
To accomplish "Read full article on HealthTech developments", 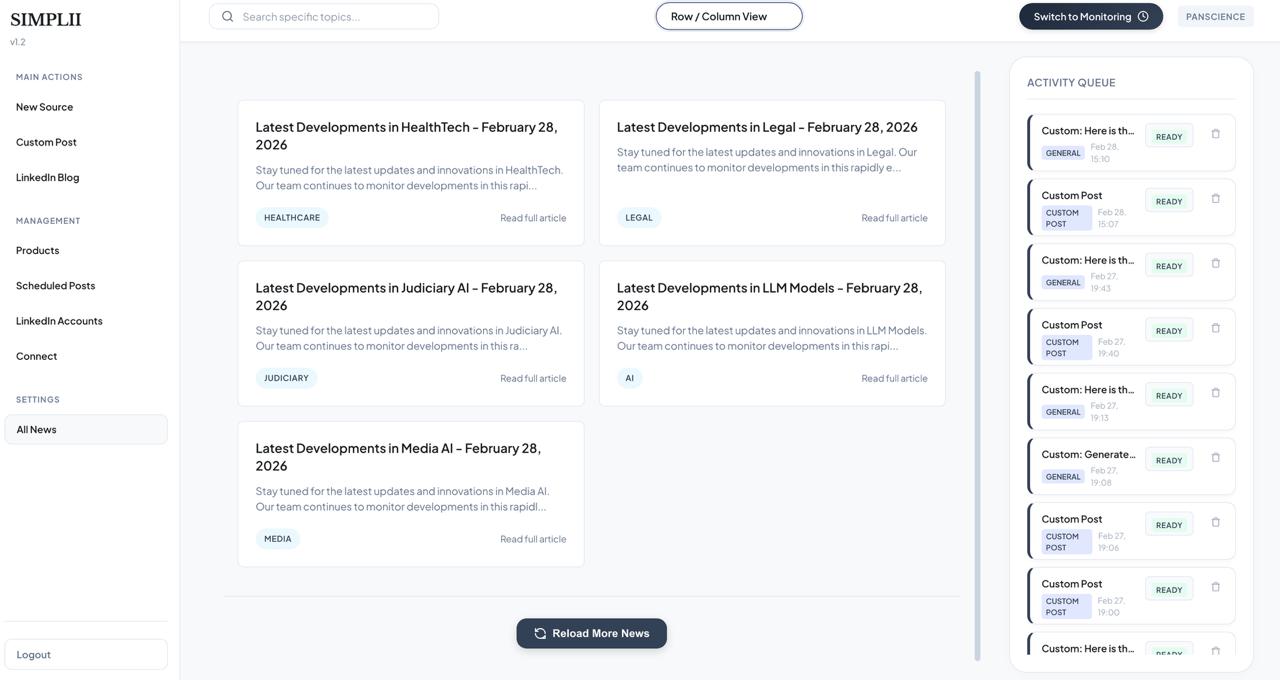I will 533,218.
